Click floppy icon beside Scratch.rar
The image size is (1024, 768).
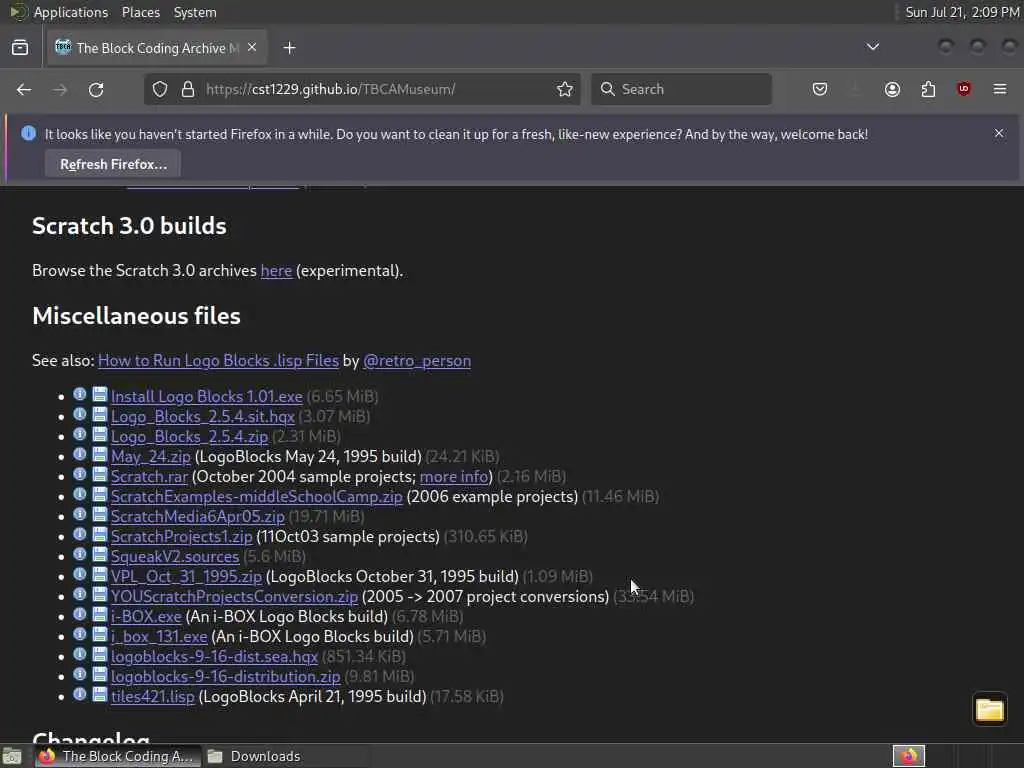pos(99,475)
